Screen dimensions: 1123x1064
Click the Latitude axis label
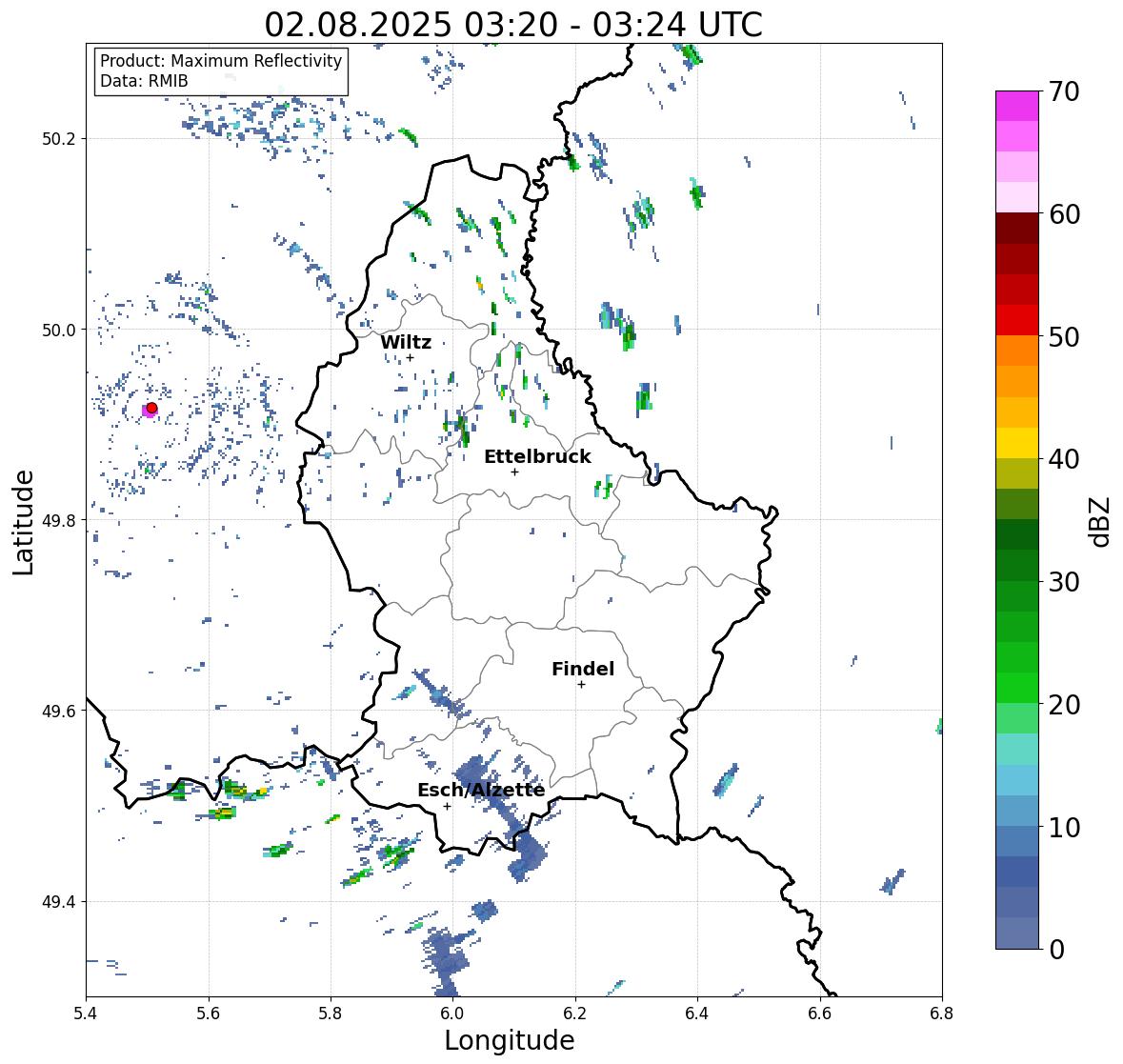(x=23, y=522)
